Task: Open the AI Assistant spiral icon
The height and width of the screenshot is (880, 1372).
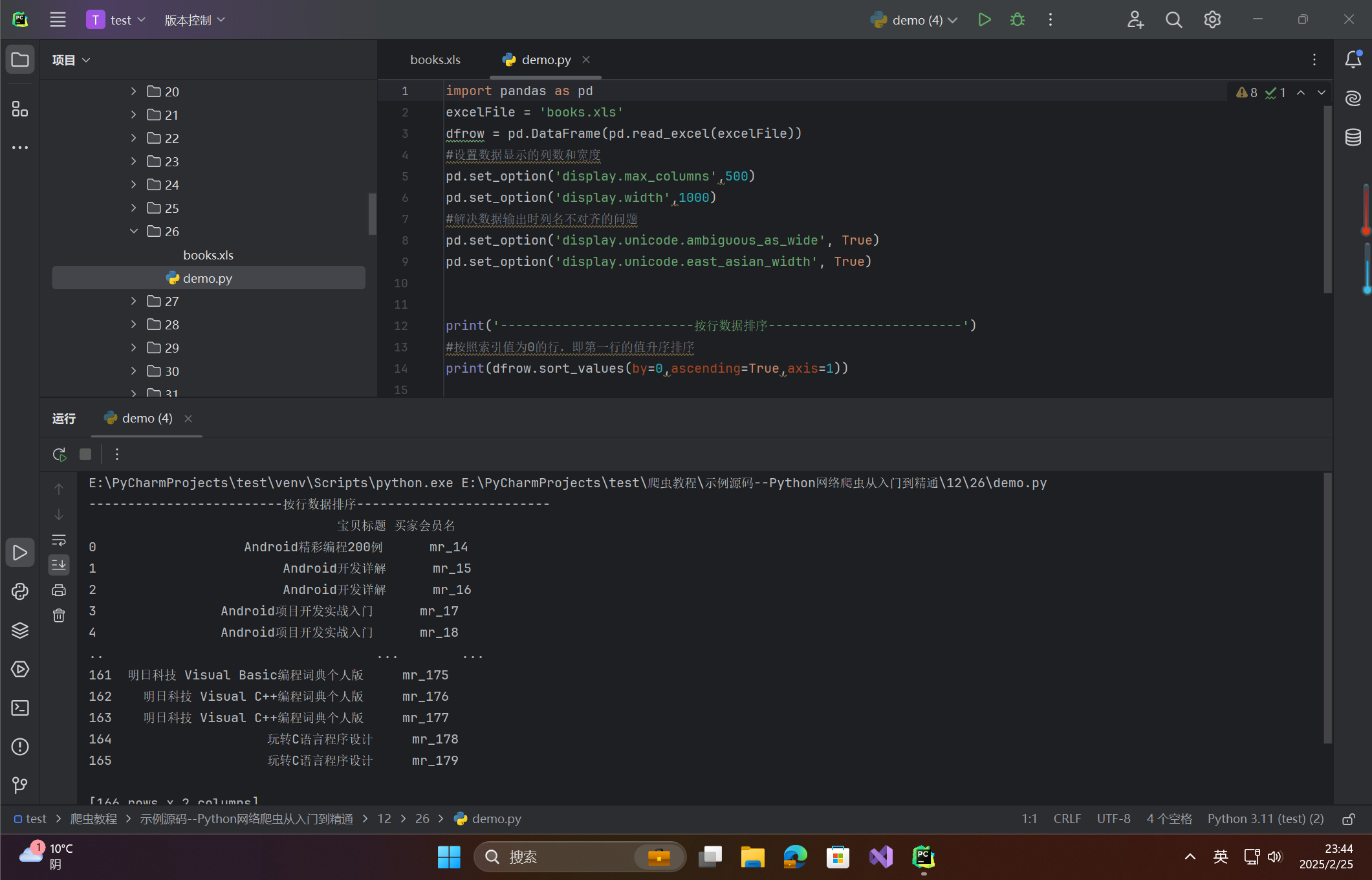Action: point(1353,98)
